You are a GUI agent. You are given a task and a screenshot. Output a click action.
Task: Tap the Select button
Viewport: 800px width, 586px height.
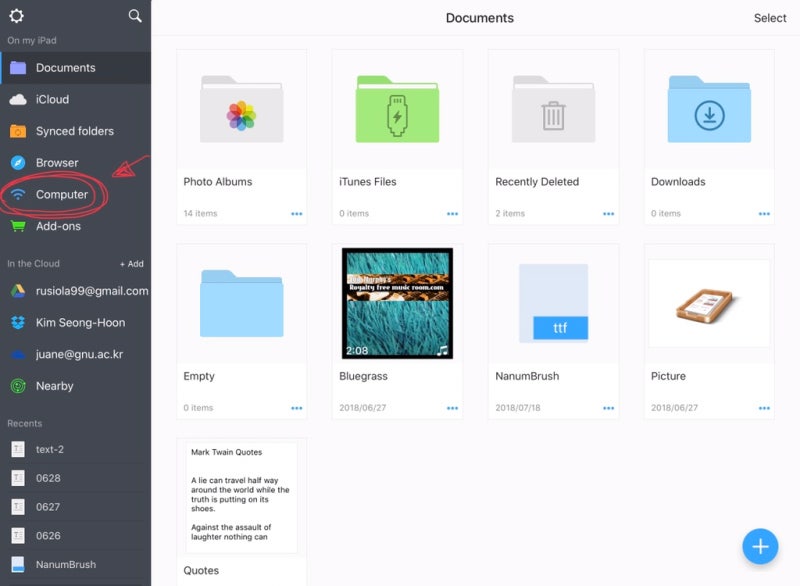pyautogui.click(x=769, y=18)
